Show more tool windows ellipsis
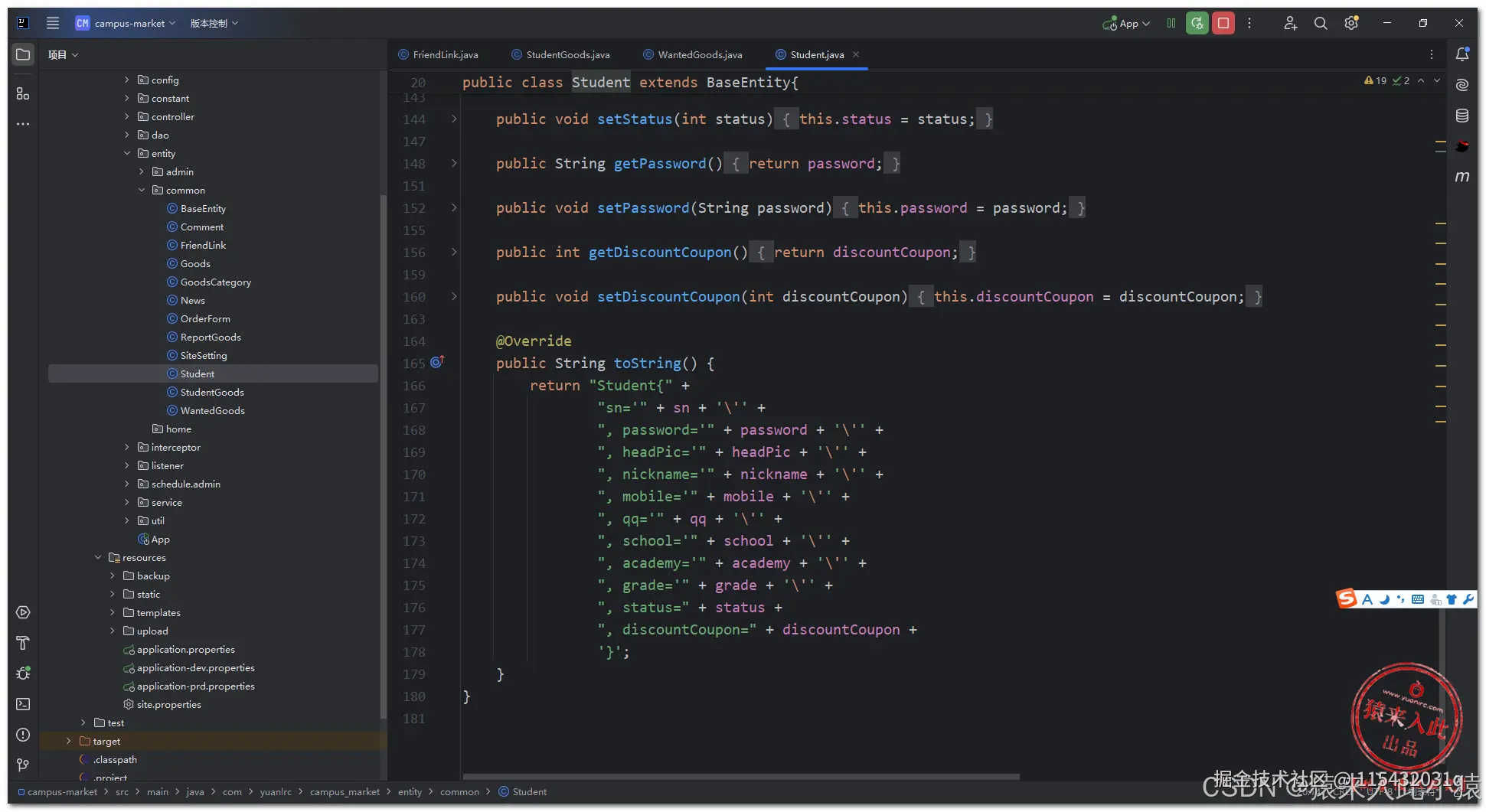 tap(23, 123)
